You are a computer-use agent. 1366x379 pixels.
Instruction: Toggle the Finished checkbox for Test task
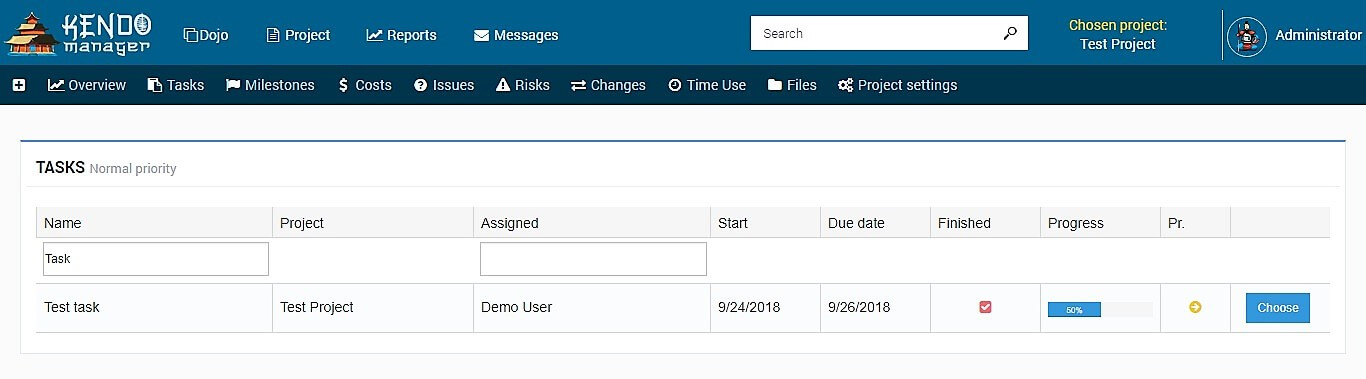(x=985, y=307)
